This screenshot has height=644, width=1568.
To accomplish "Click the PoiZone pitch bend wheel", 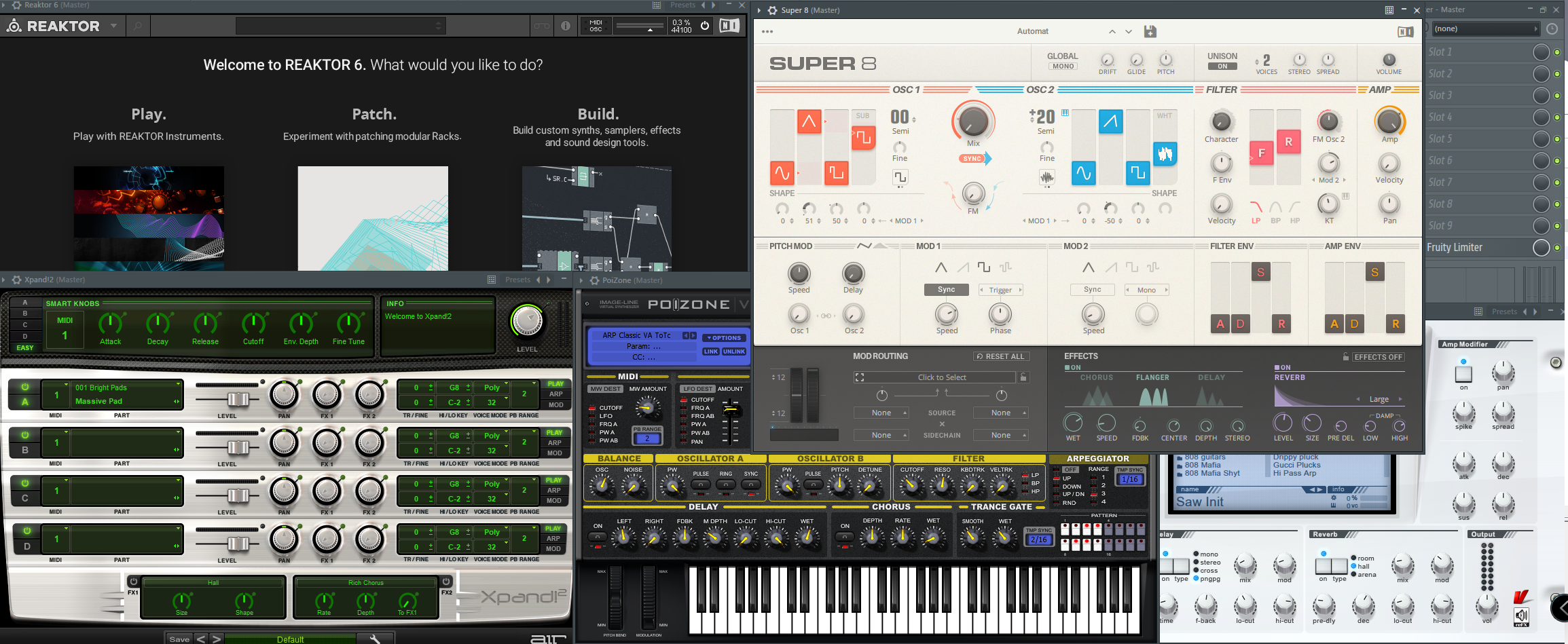I will 615,598.
